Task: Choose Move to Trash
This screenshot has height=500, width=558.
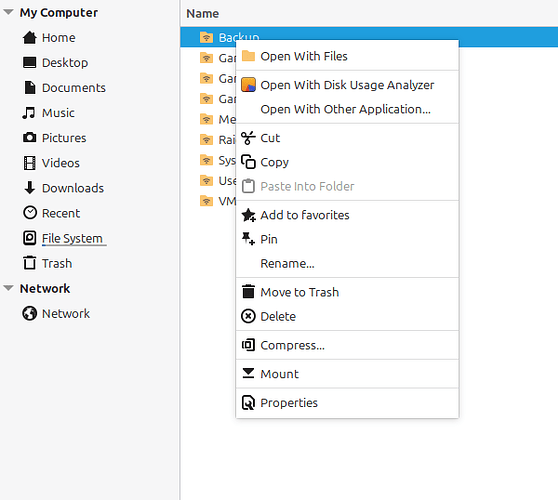Action: point(300,292)
